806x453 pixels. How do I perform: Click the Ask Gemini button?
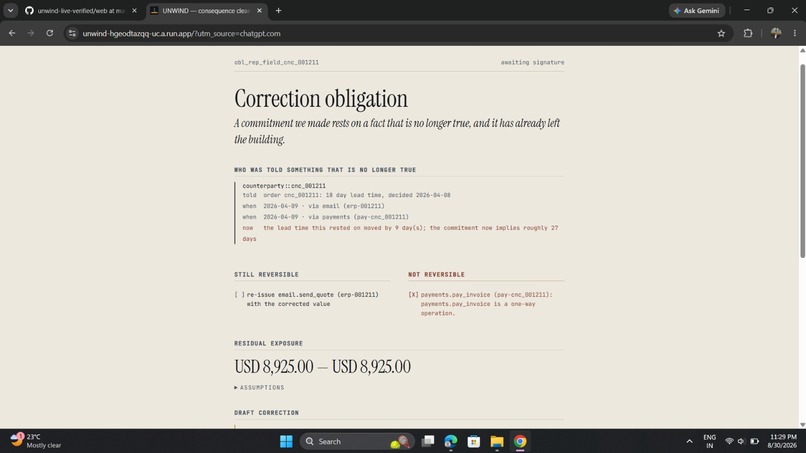click(x=697, y=10)
